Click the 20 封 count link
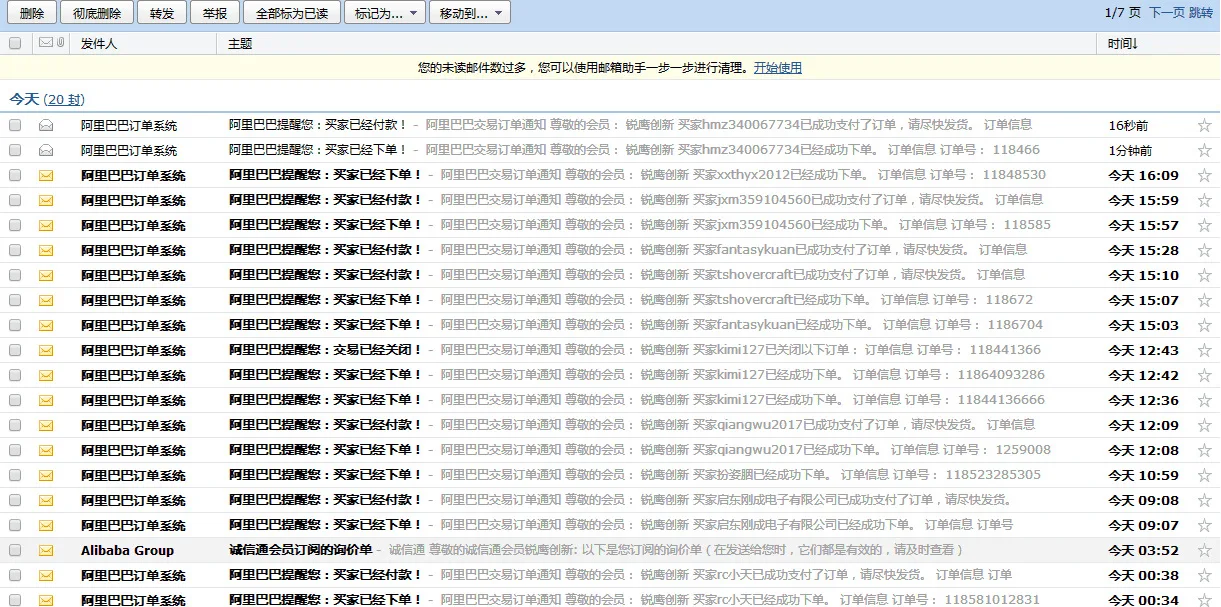This screenshot has height=607, width=1221. tap(64, 100)
